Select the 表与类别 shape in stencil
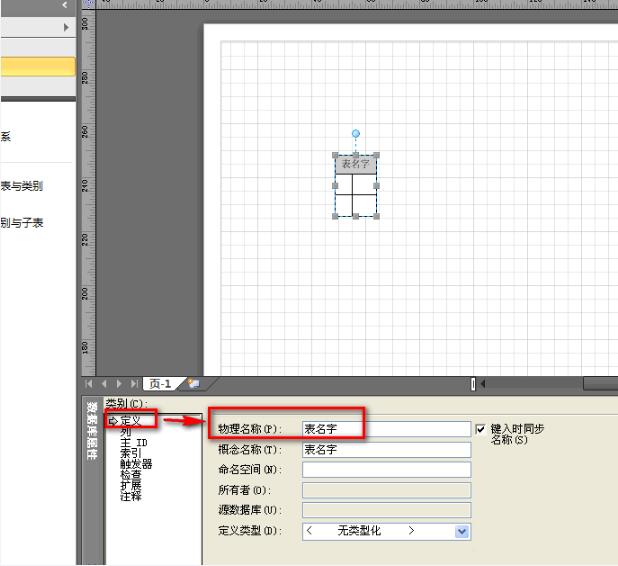 21,186
